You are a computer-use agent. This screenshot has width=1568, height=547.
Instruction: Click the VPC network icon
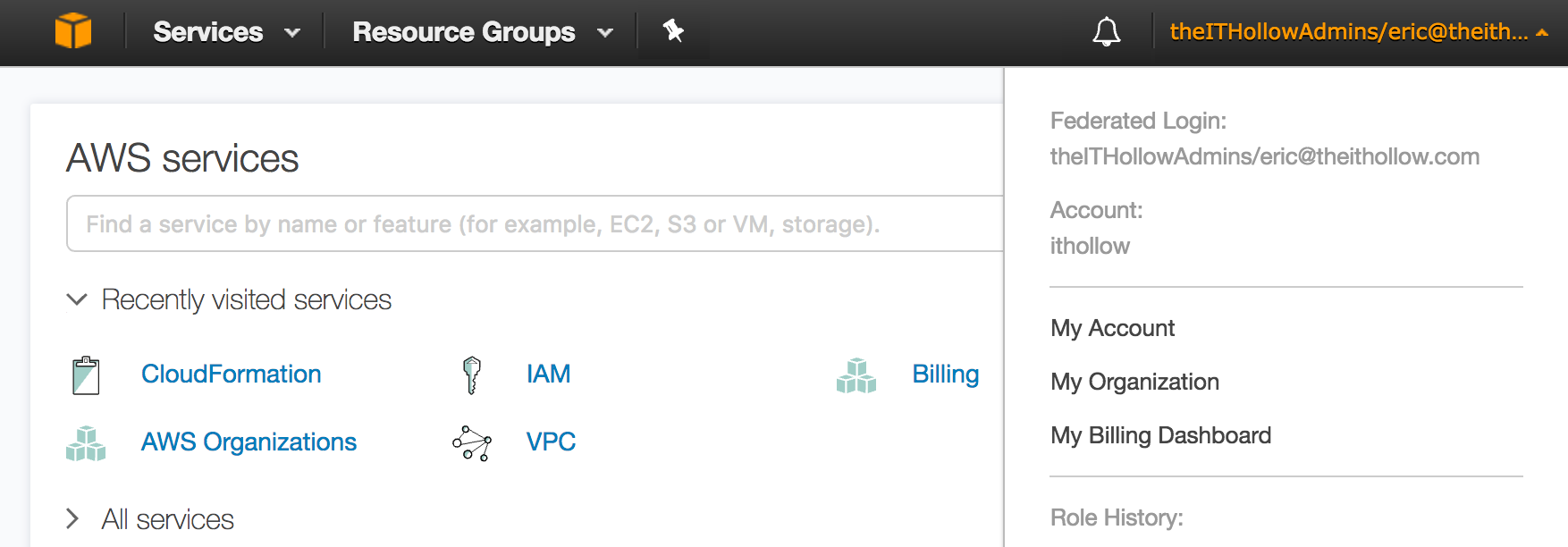click(x=472, y=443)
